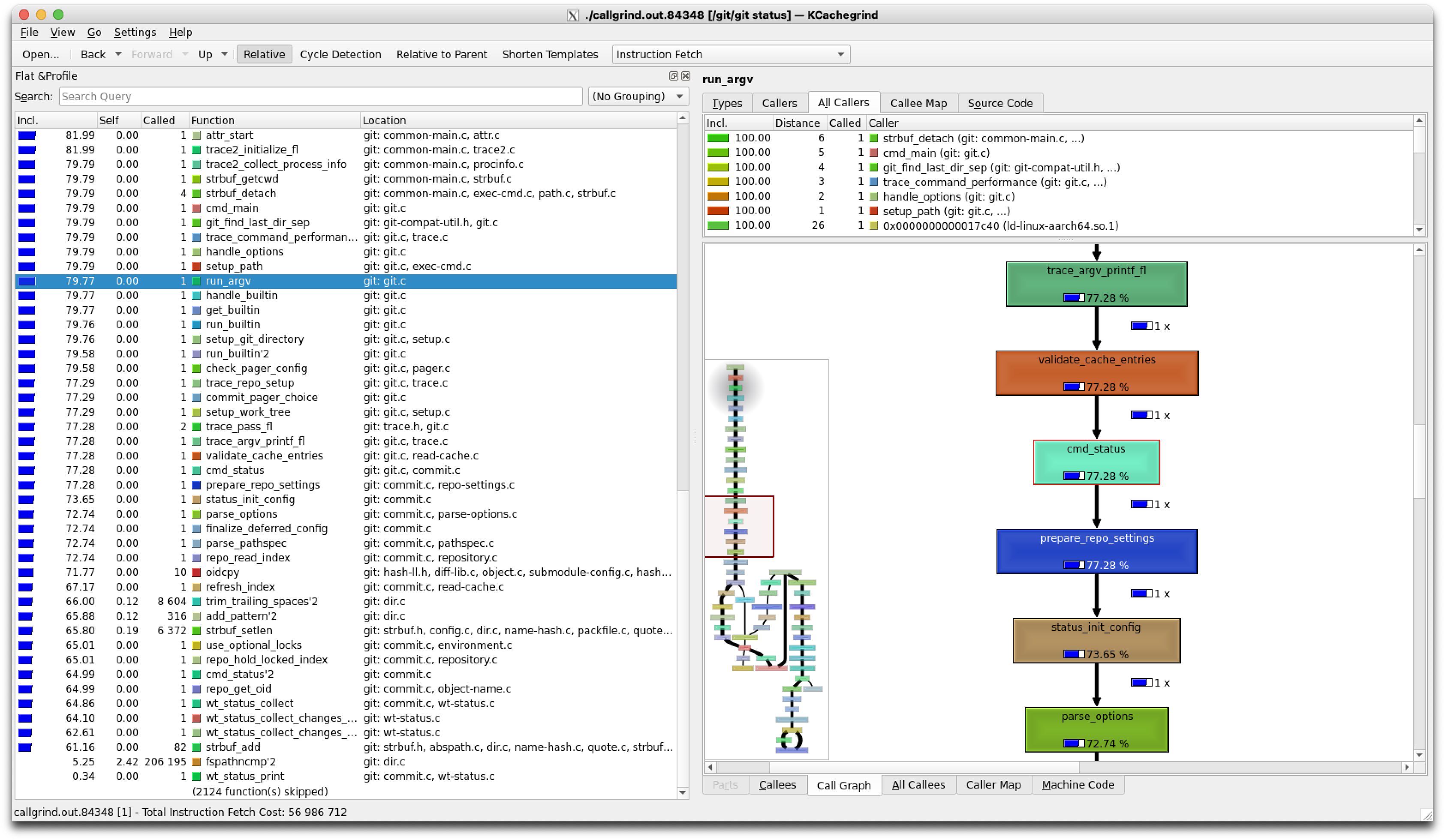The height and width of the screenshot is (840, 1445).
Task: Switch to the Callers tab
Action: 779,103
